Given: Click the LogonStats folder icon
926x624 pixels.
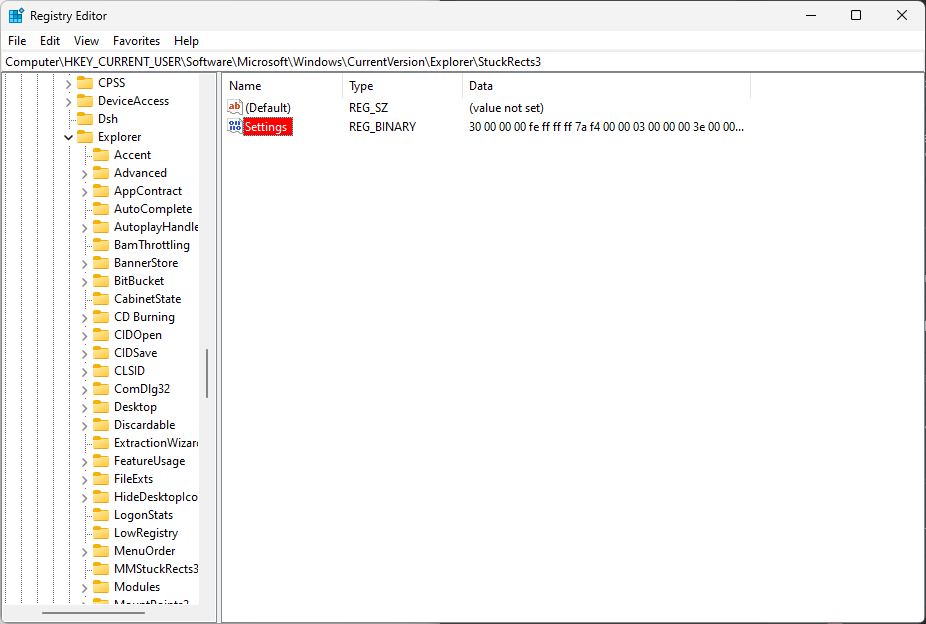Looking at the screenshot, I should [101, 514].
